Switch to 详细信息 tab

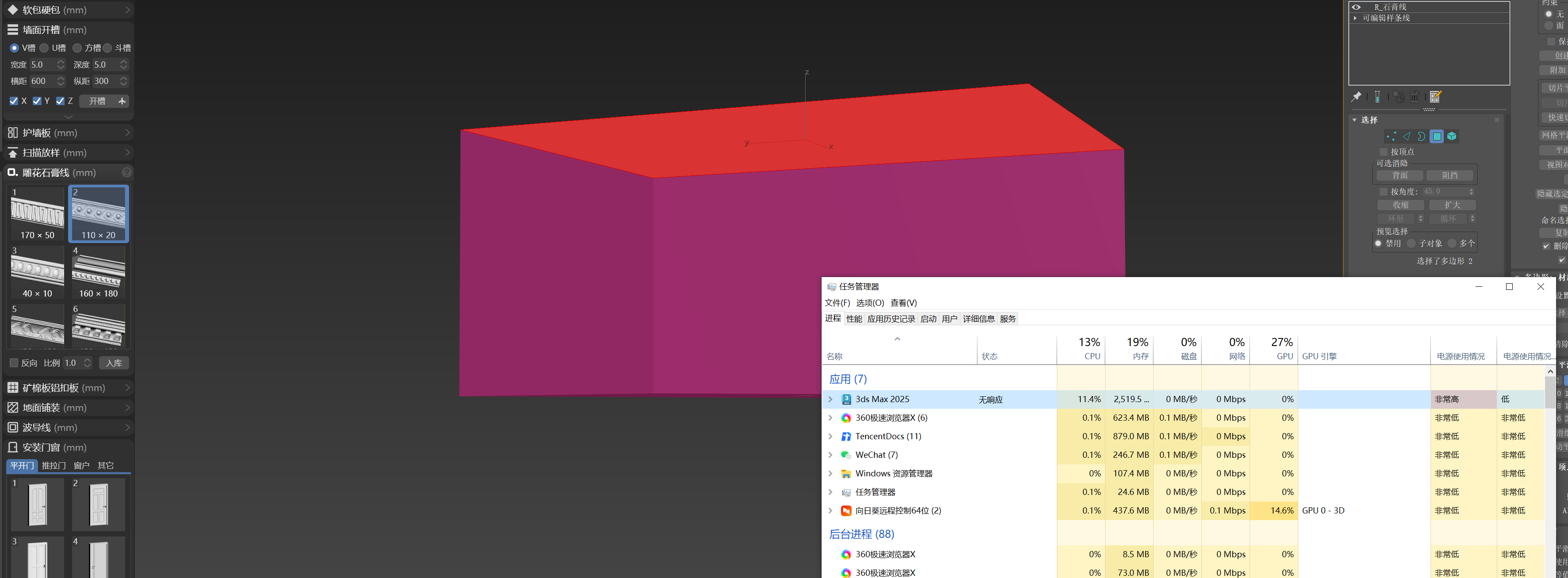(x=979, y=319)
